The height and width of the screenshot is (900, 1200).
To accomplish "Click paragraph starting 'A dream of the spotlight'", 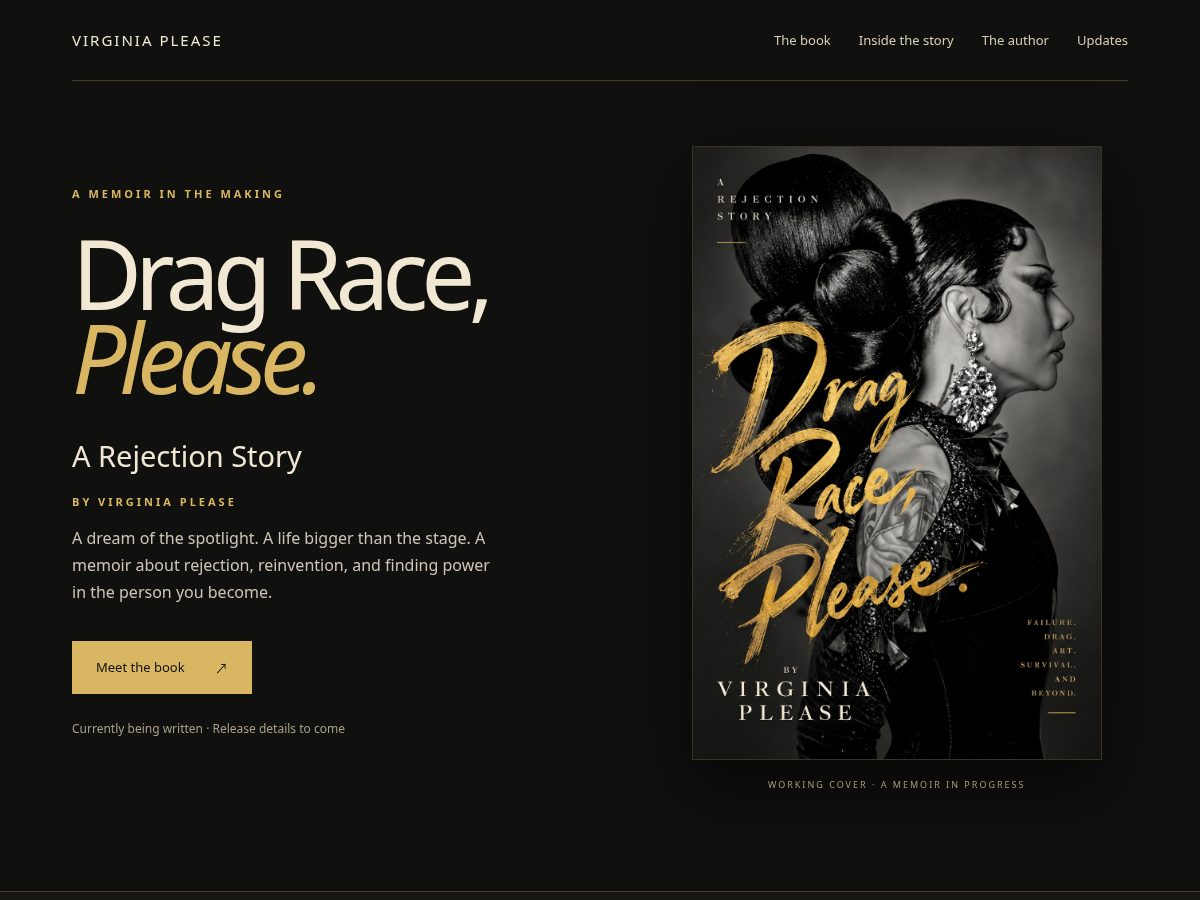I will [x=281, y=565].
